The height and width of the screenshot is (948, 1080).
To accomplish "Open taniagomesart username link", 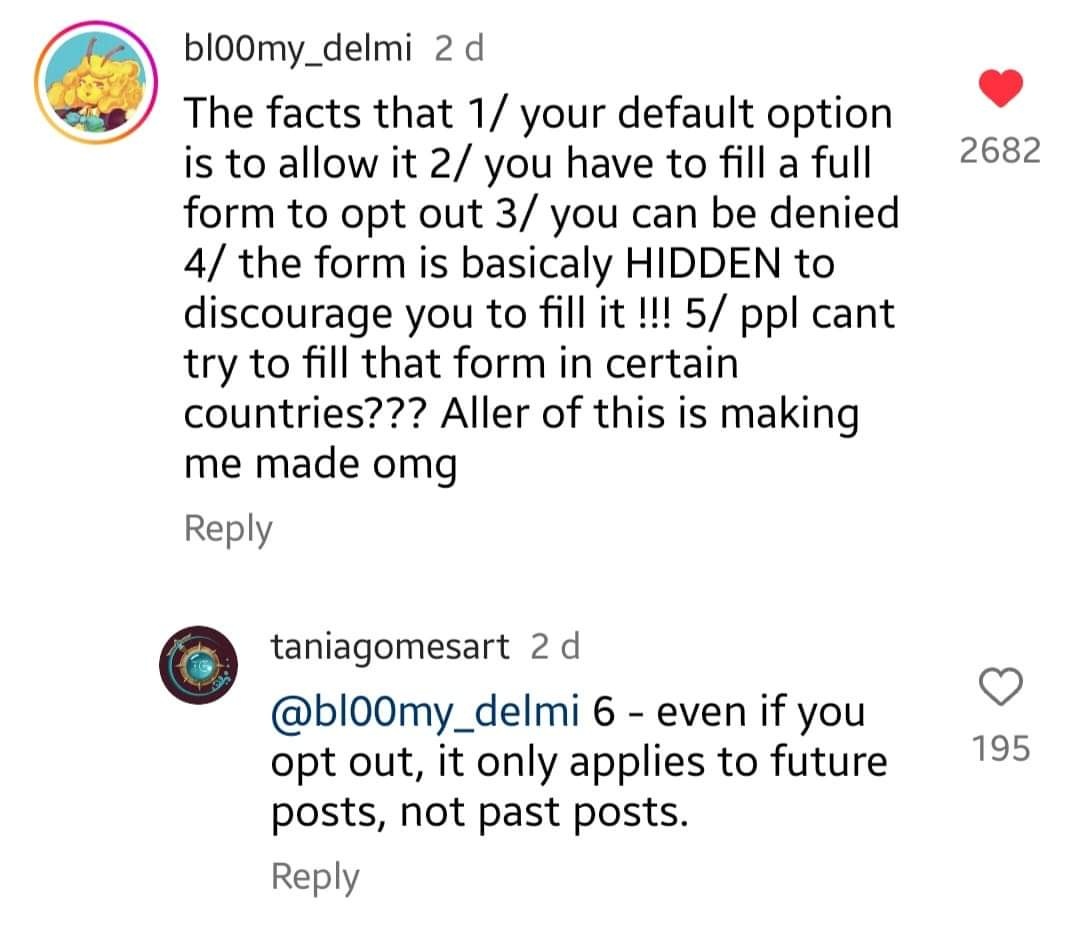I will click(x=390, y=647).
